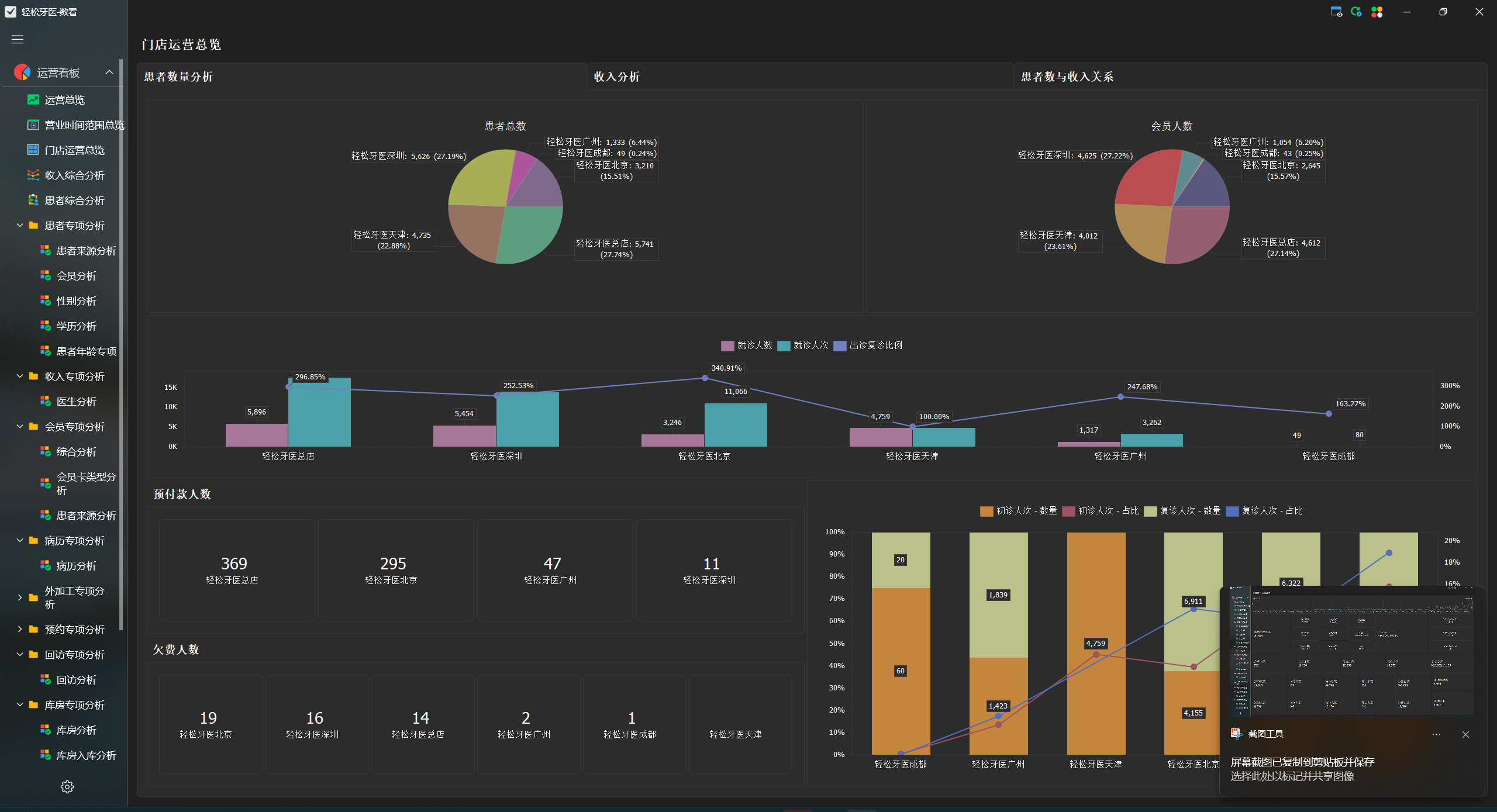Collapse the 运营看板 section chevron
The width and height of the screenshot is (1497, 812).
tap(109, 72)
